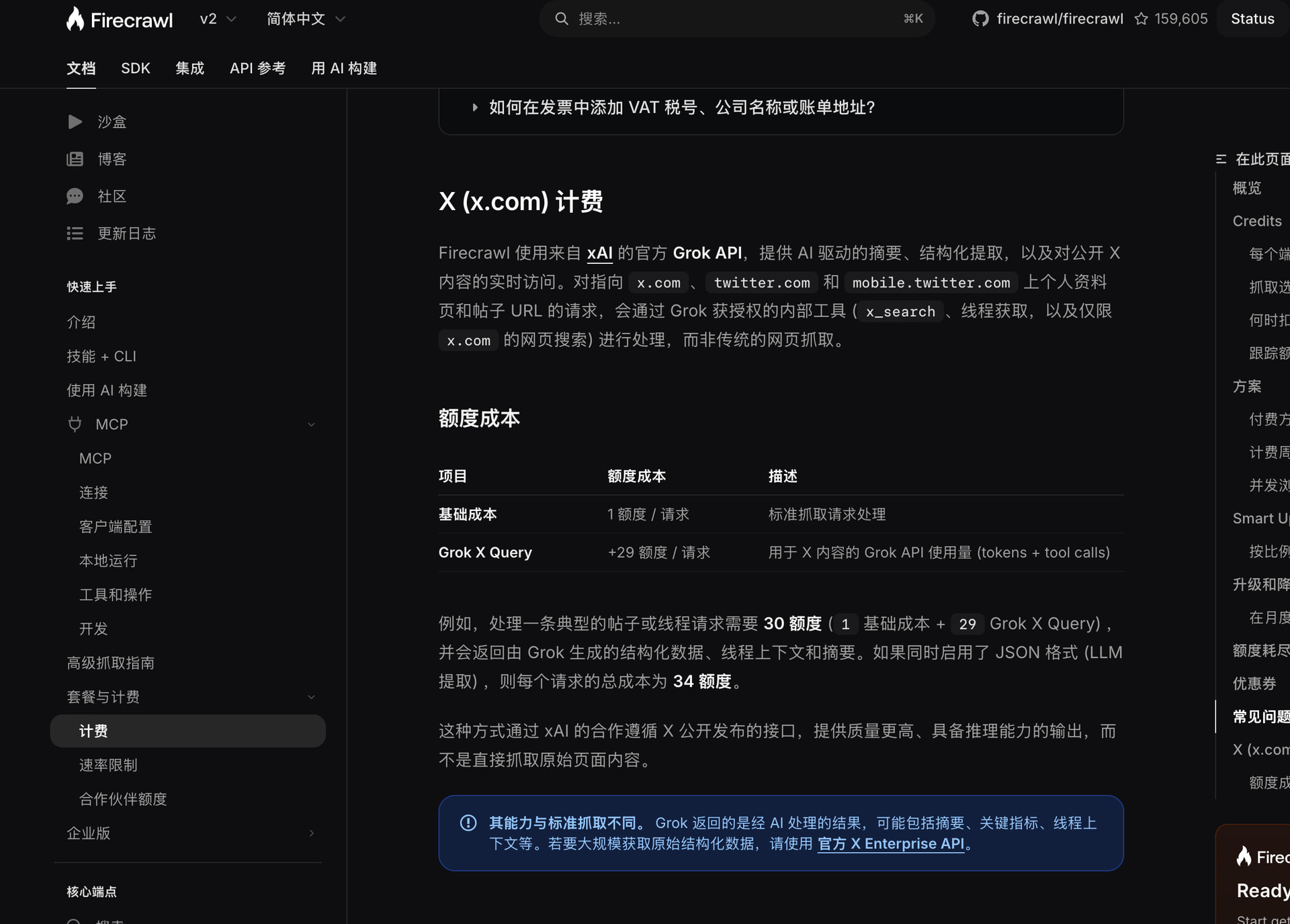Open 高级抓取指南 in the sidebar
This screenshot has height=924, width=1290.
pyautogui.click(x=111, y=663)
